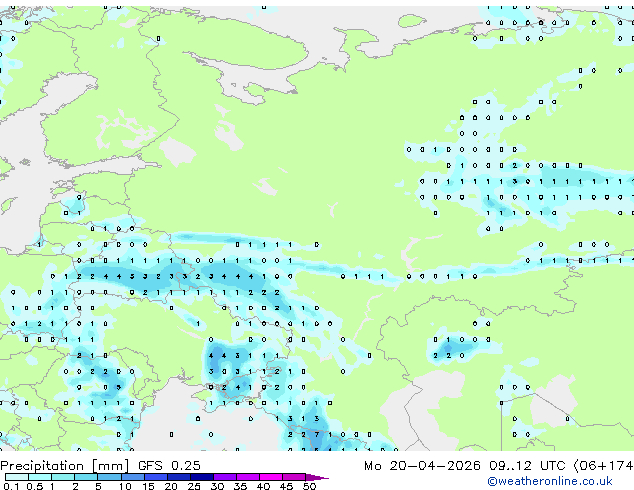This screenshot has width=634, height=490.
Task: Click the legend label '0.5'
Action: point(35,486)
